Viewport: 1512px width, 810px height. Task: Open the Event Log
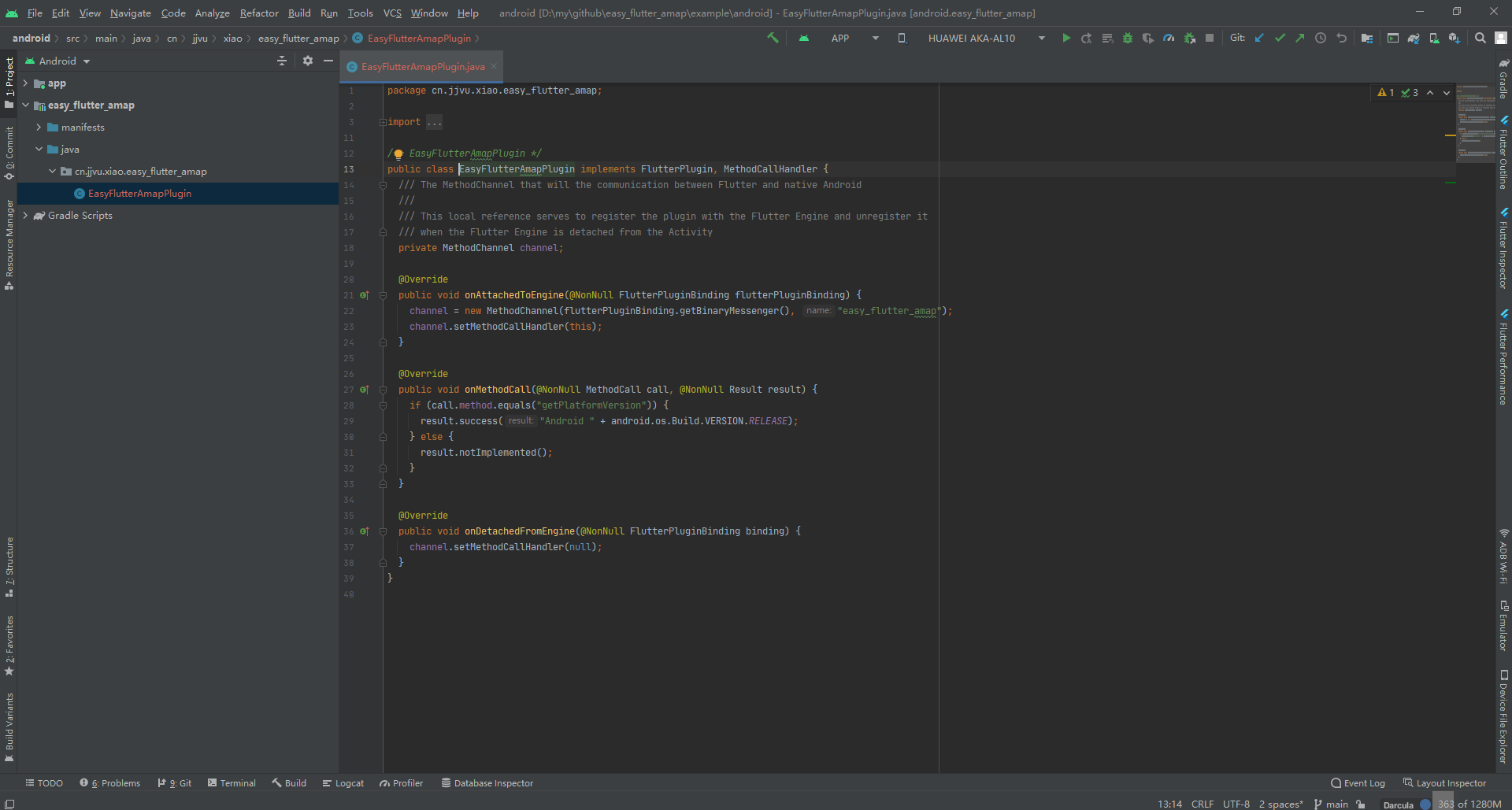(x=1364, y=782)
